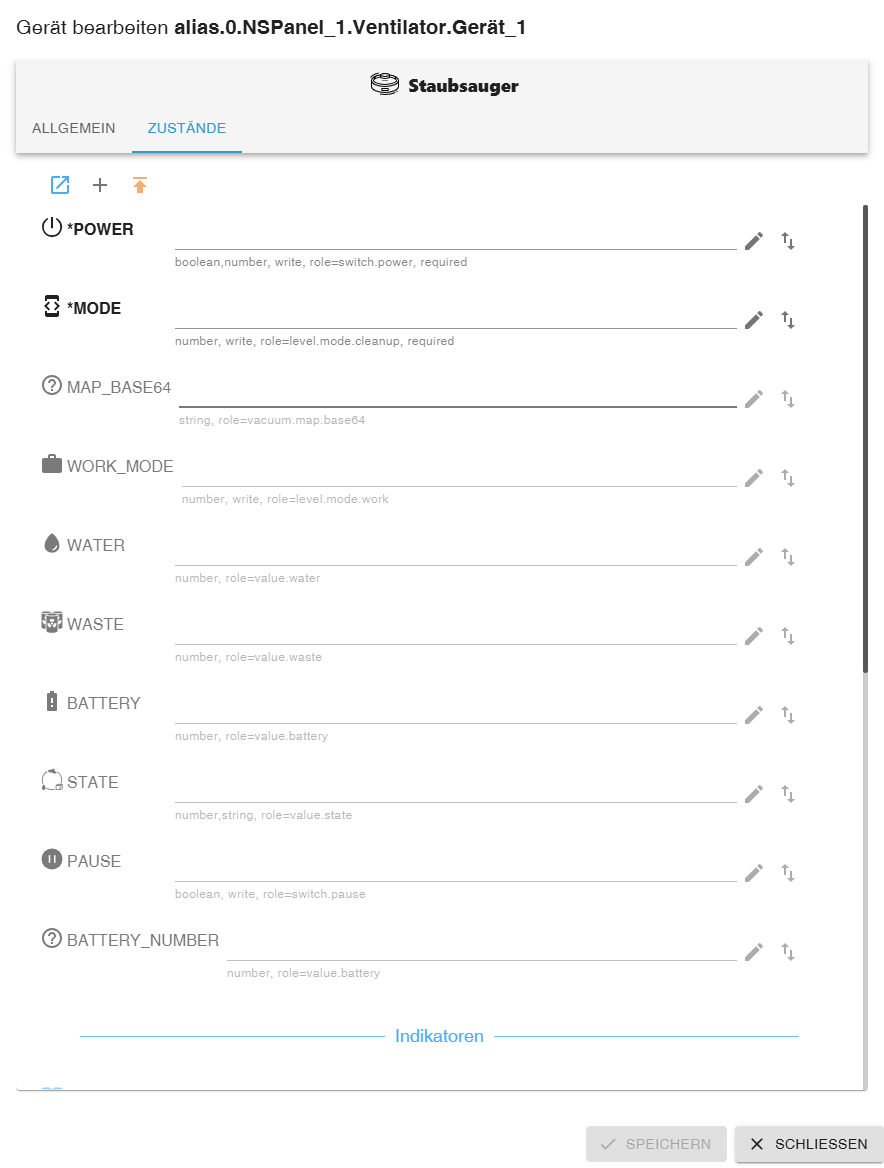Image resolution: width=884 pixels, height=1168 pixels.
Task: Click the swap arrows icon for MODE
Action: 788,320
